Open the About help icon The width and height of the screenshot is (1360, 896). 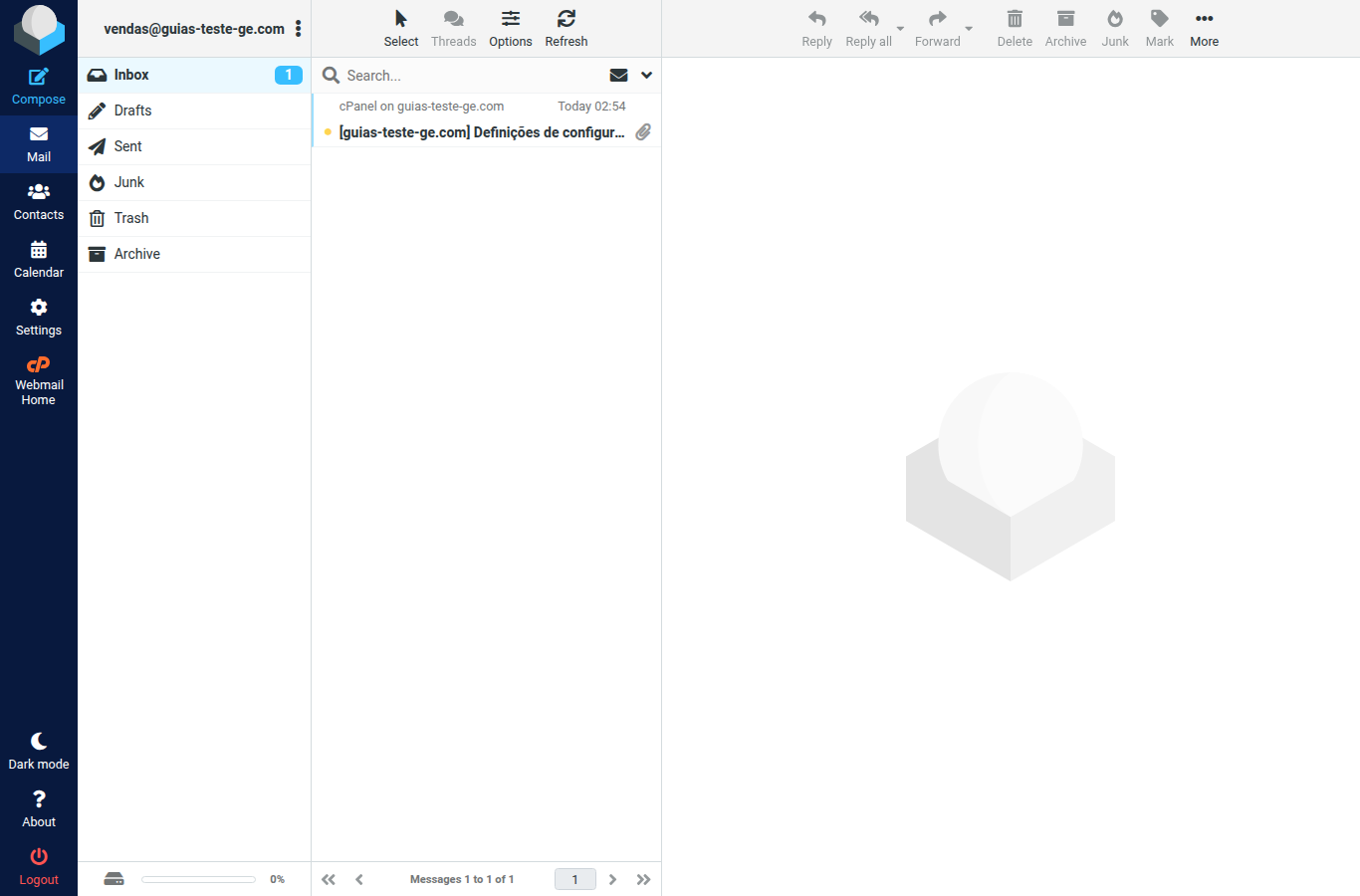[39, 809]
